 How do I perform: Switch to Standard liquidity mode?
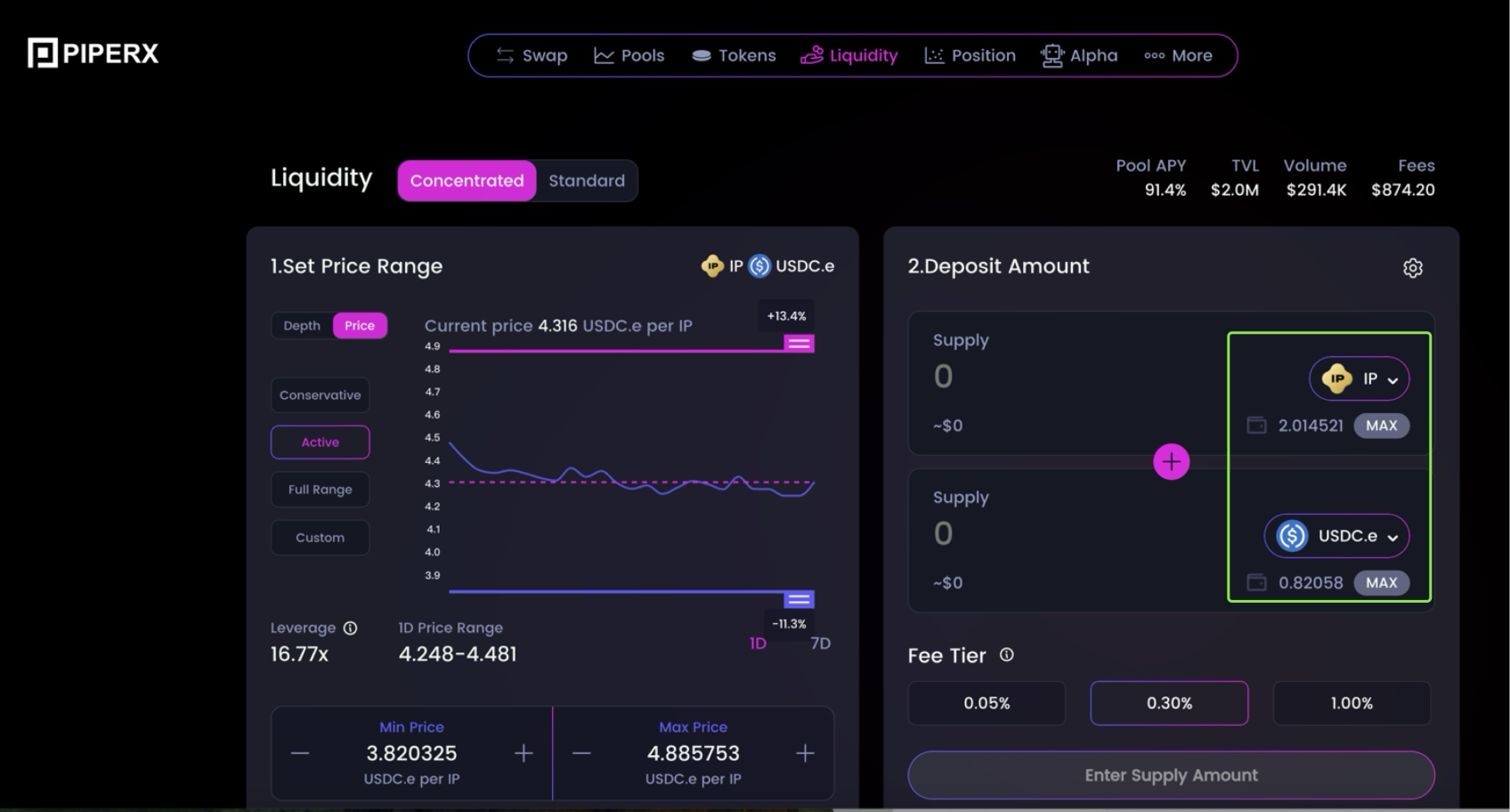586,181
